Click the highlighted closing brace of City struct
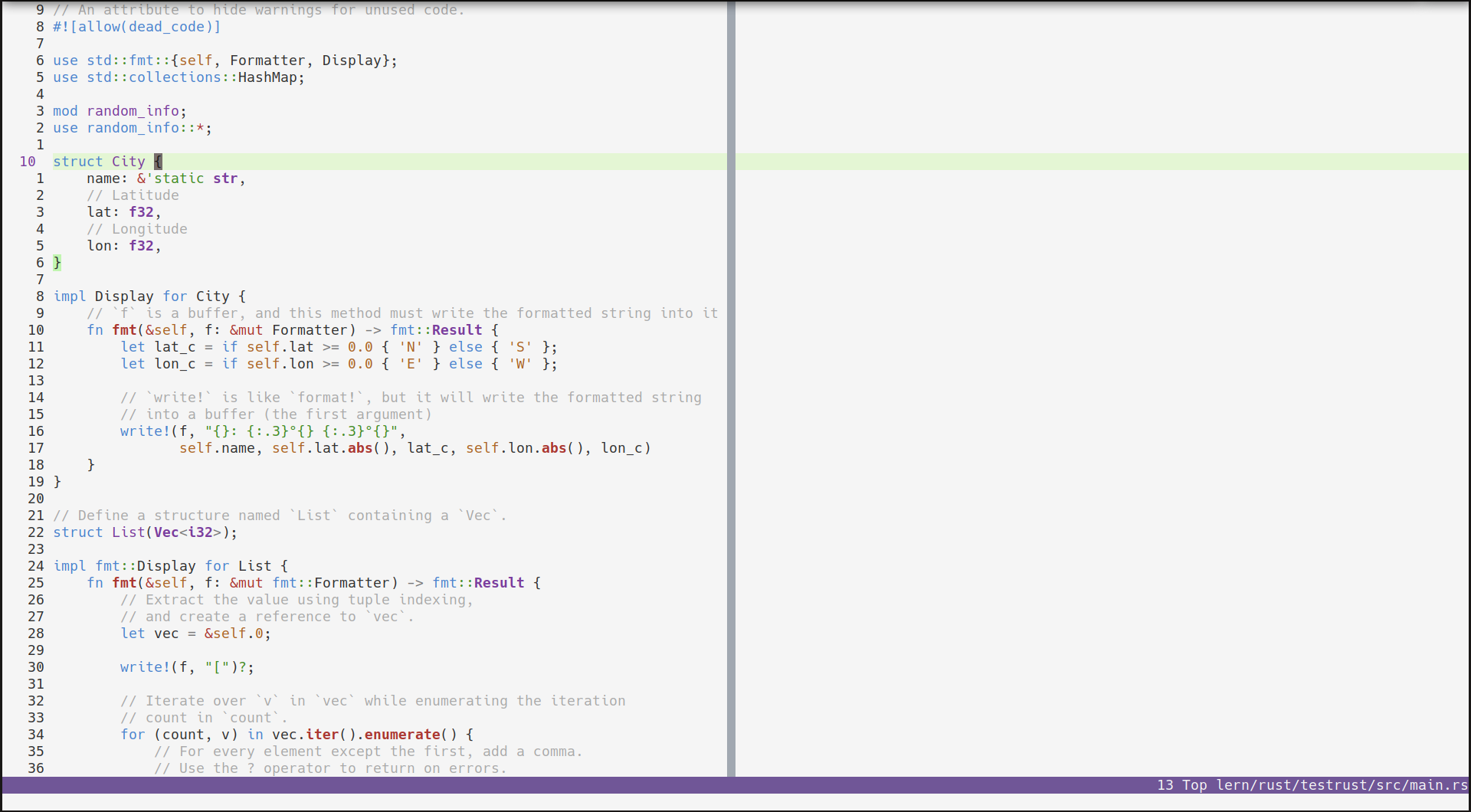 pos(57,263)
